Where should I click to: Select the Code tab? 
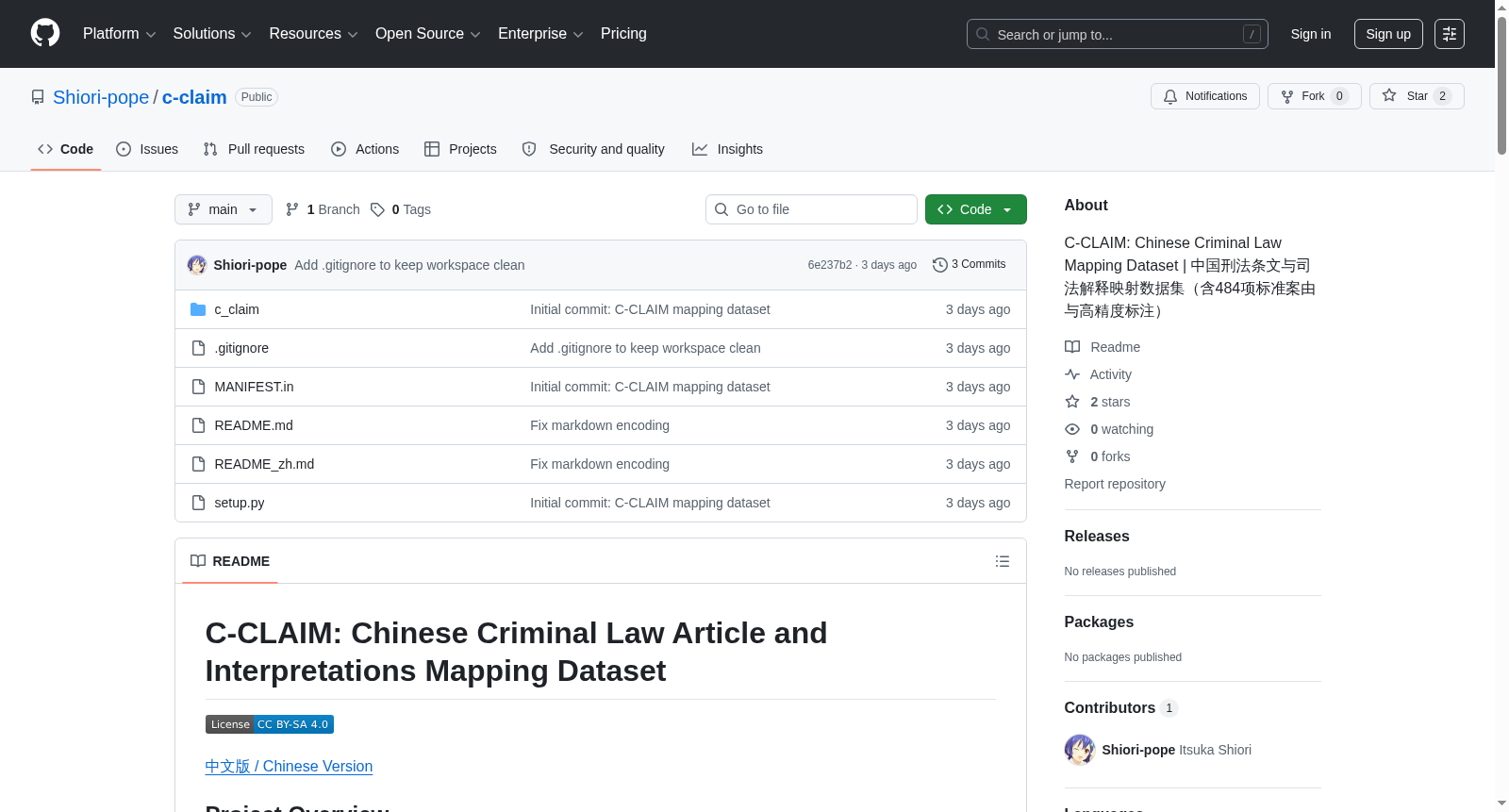[66, 149]
